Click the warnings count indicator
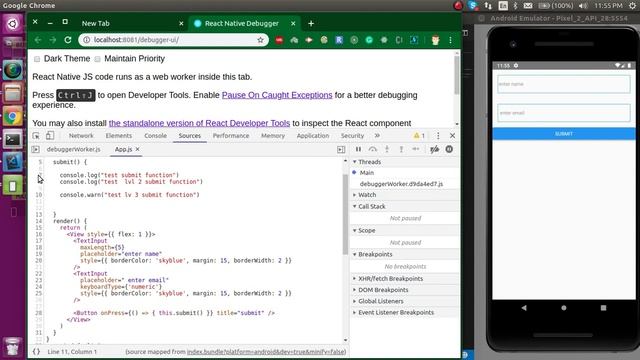This screenshot has width=640, height=360. coord(419,136)
